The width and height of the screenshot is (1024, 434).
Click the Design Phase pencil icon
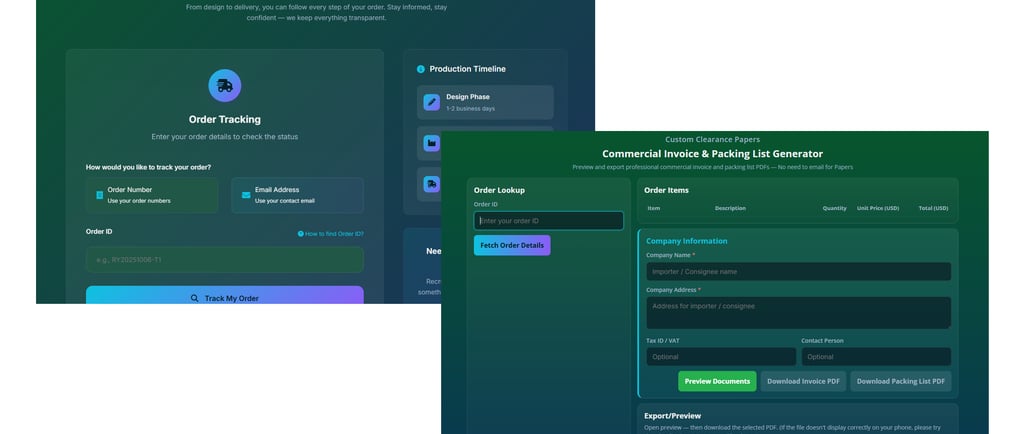[x=431, y=102]
